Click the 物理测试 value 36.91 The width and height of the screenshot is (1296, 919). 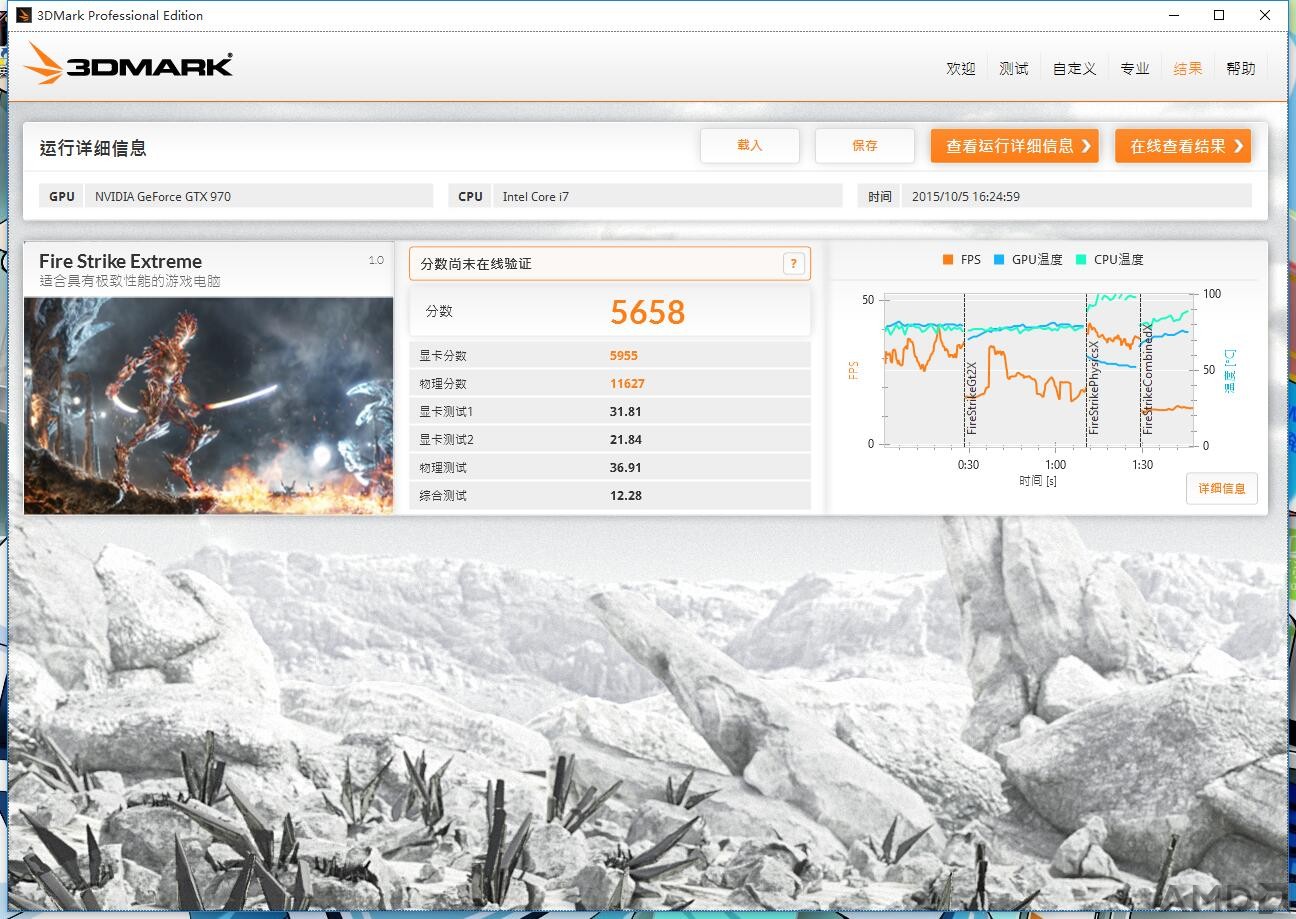(626, 468)
